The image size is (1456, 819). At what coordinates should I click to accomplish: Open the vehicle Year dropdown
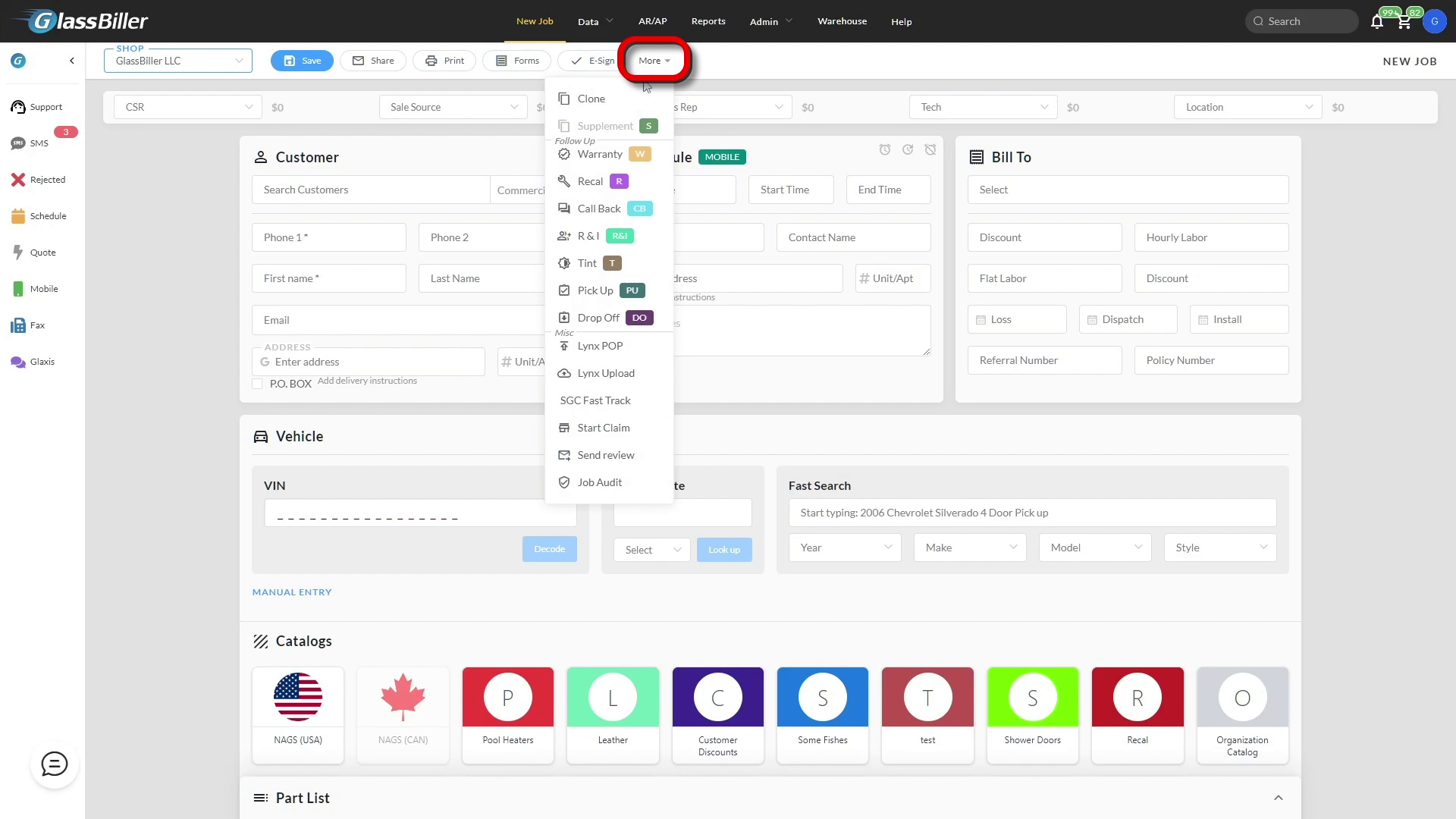click(845, 548)
